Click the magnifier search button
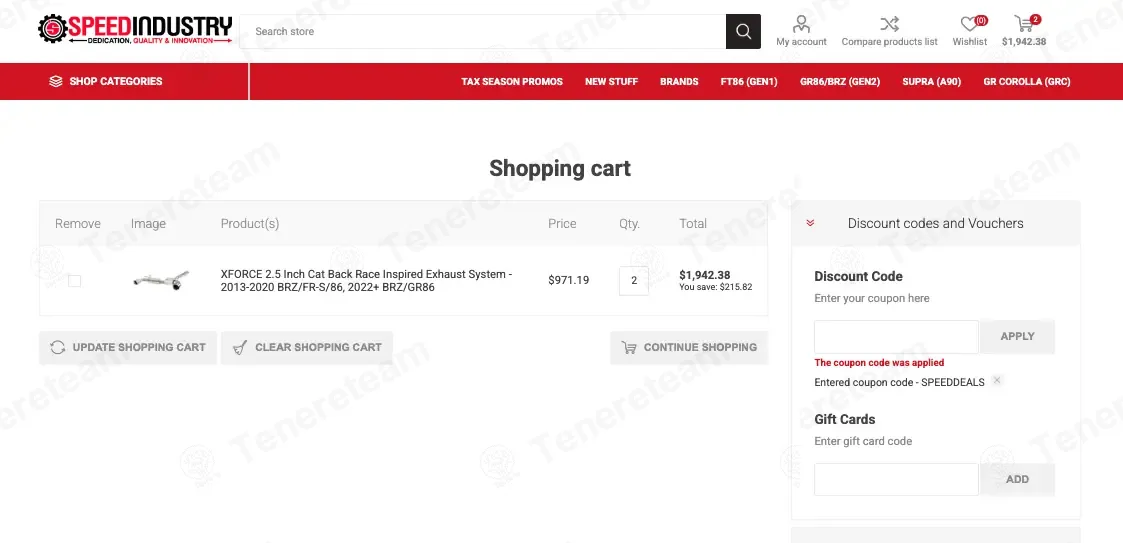The height and width of the screenshot is (543, 1123). (x=743, y=32)
